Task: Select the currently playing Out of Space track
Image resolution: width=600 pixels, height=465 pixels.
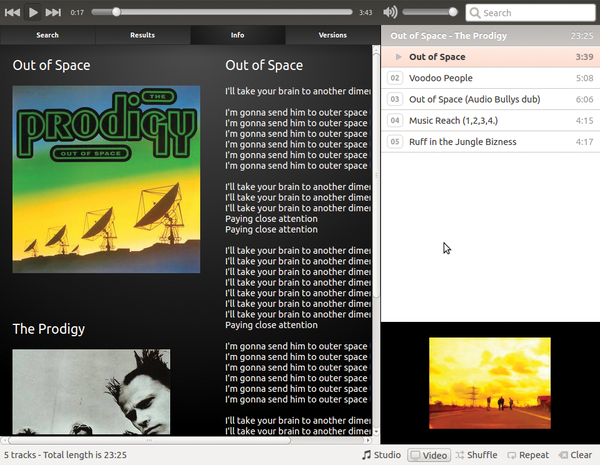Action: [491, 57]
